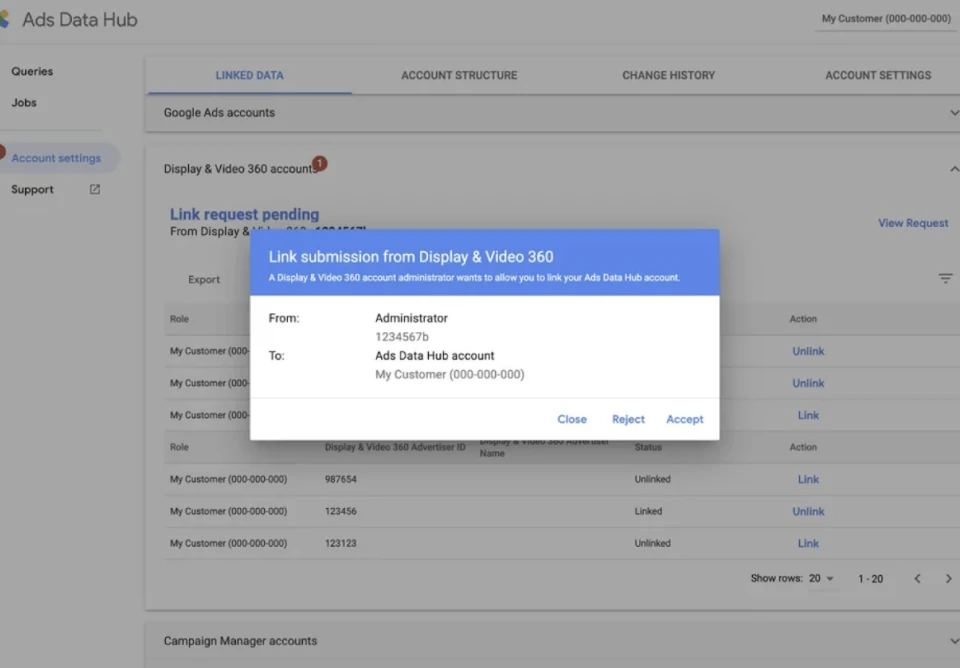960x668 pixels.
Task: Click the Unlinked status for advertiser 123123
Action: point(653,543)
